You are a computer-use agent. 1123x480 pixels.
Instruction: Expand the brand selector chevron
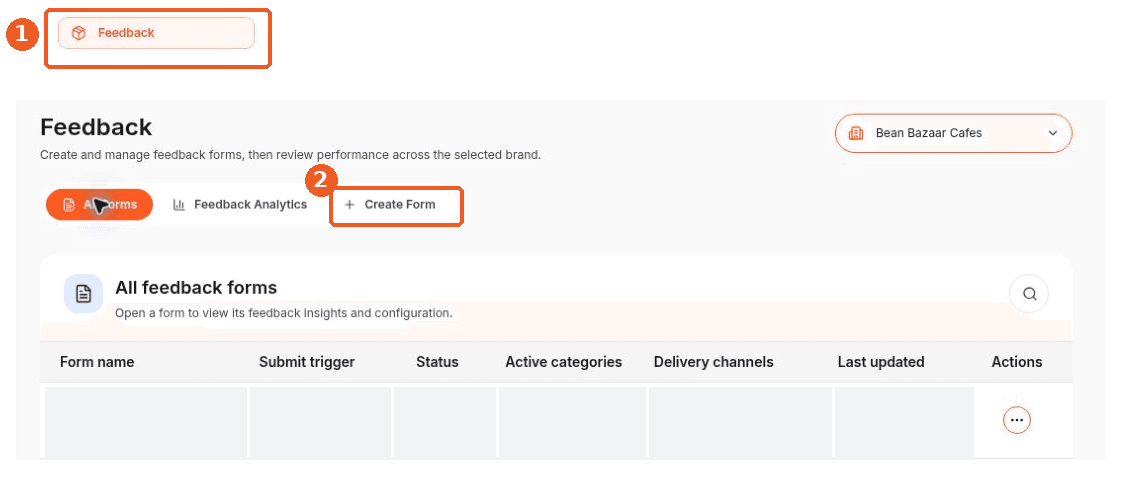(1052, 133)
